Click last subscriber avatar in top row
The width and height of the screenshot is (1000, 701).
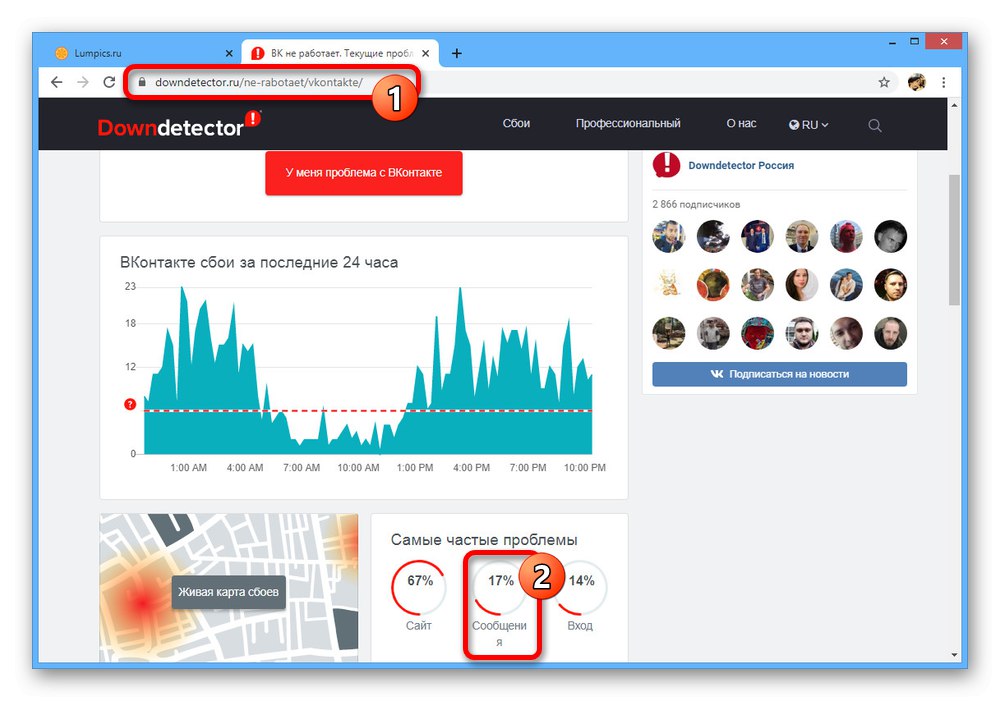(x=890, y=236)
